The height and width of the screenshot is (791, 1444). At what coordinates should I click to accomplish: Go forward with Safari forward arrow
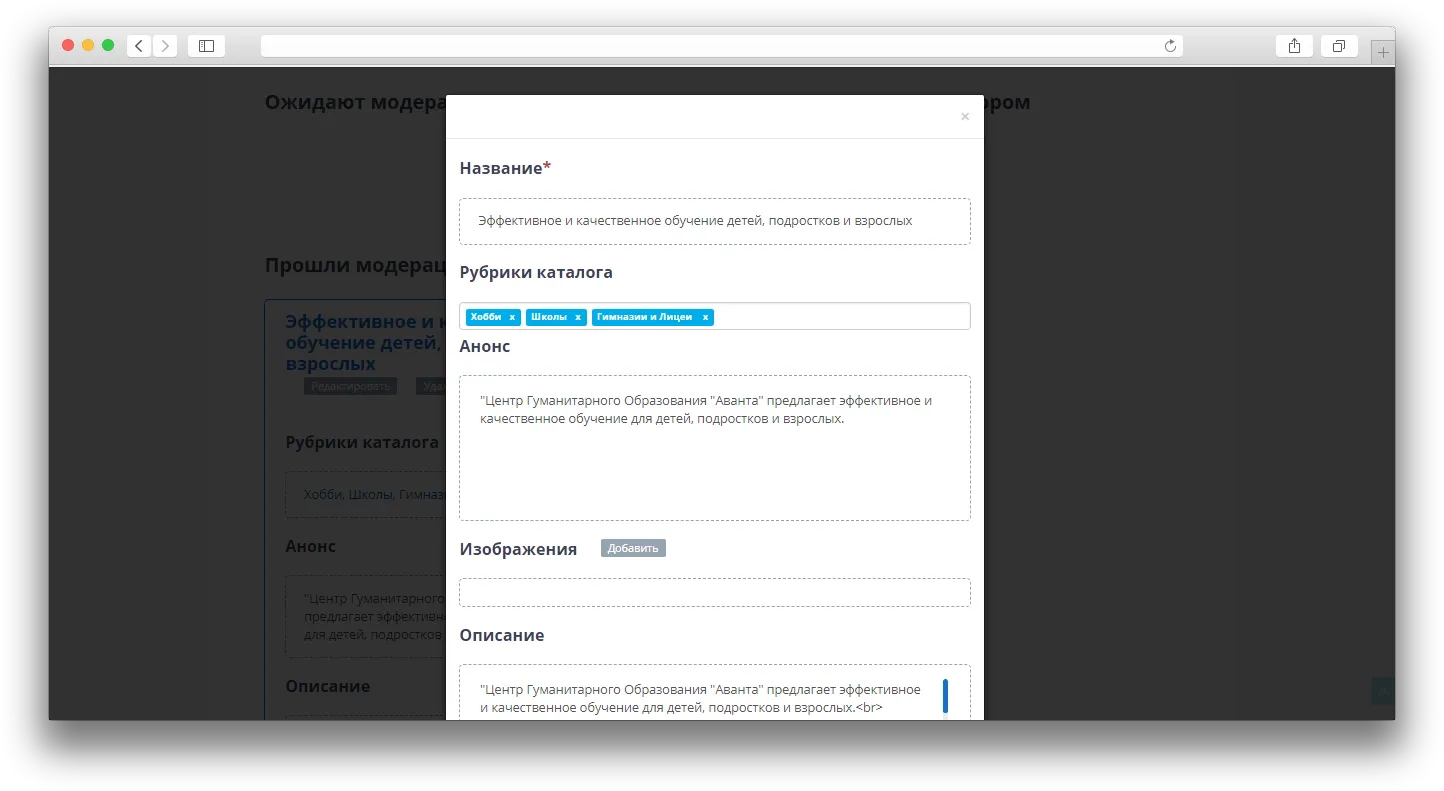click(x=165, y=46)
